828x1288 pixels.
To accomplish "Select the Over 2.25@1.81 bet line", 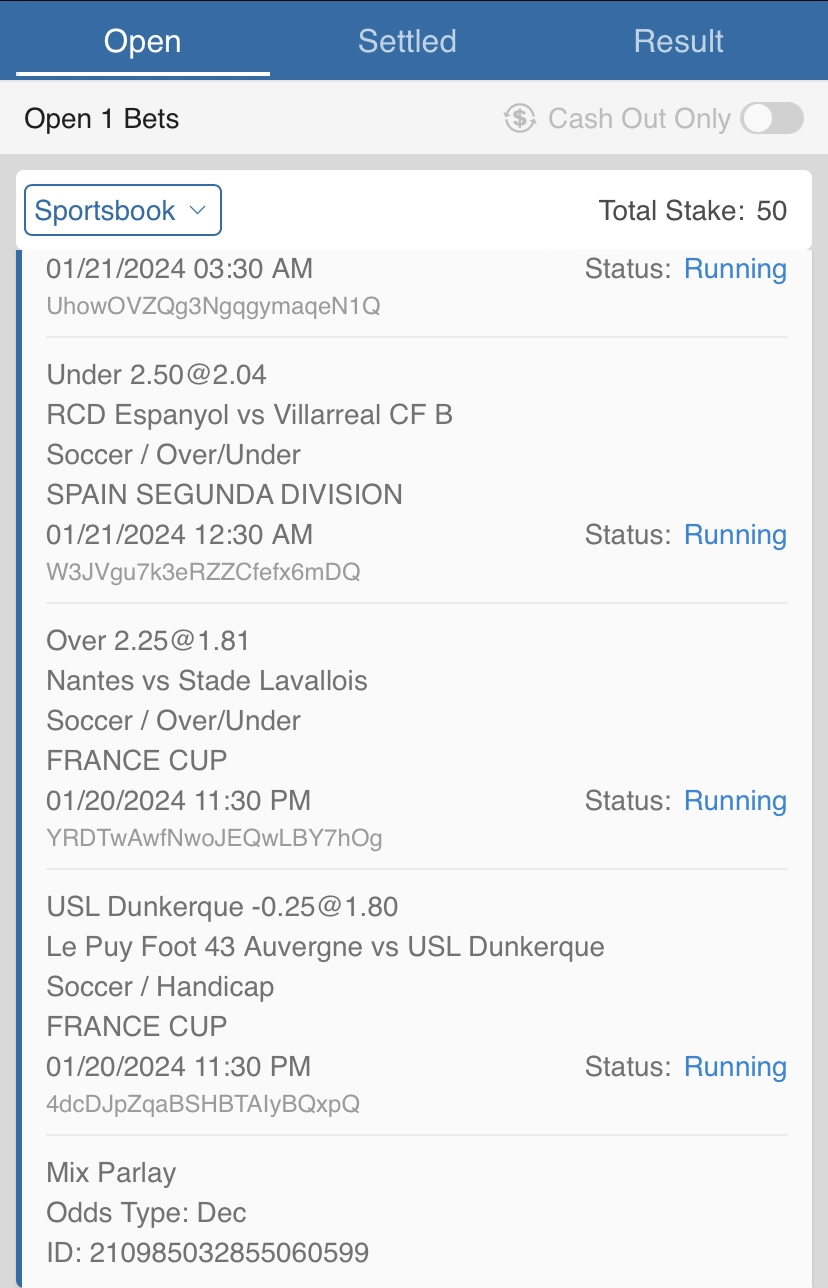I will pos(148,641).
